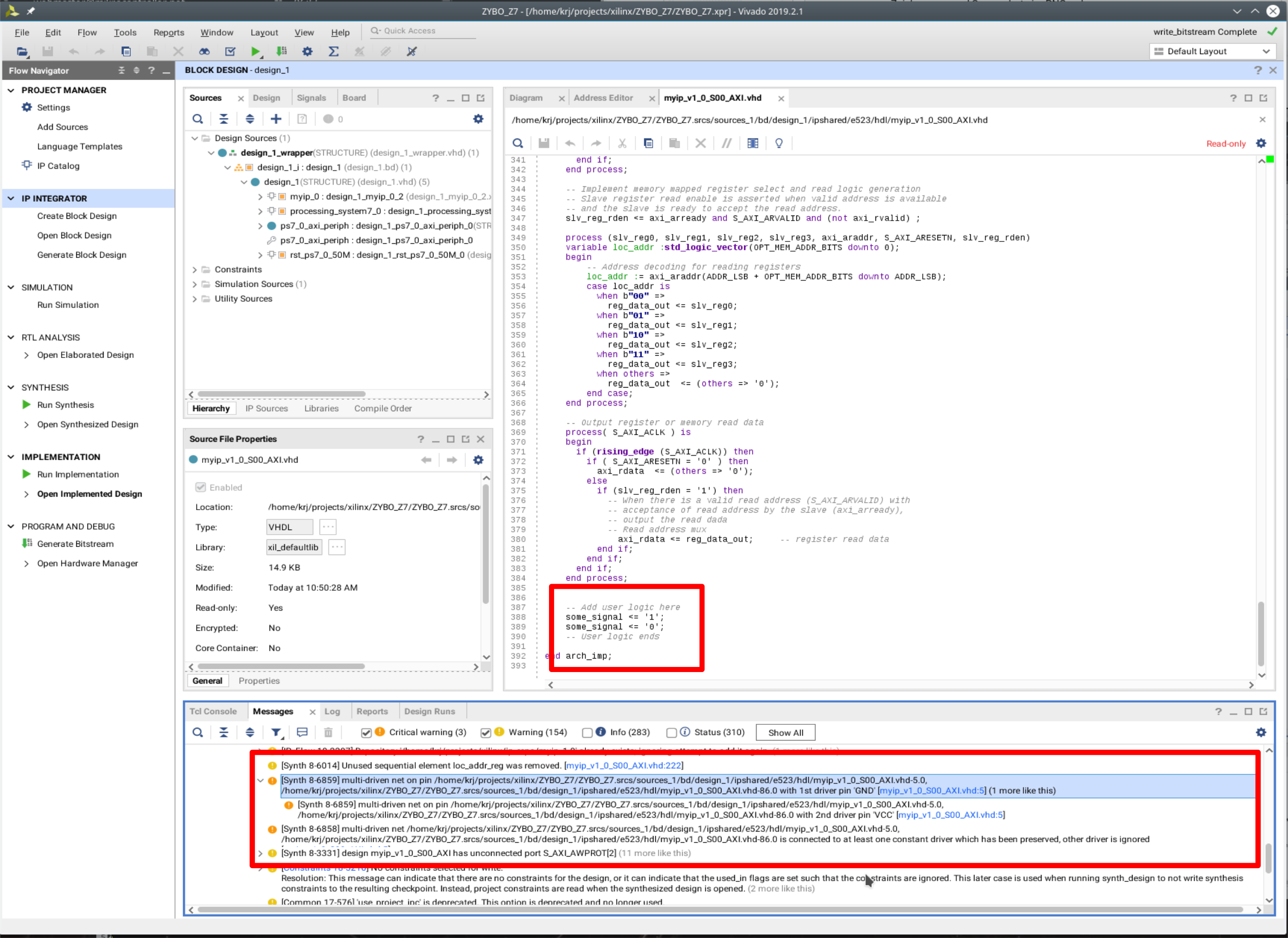Open the Tools menu

coord(125,32)
